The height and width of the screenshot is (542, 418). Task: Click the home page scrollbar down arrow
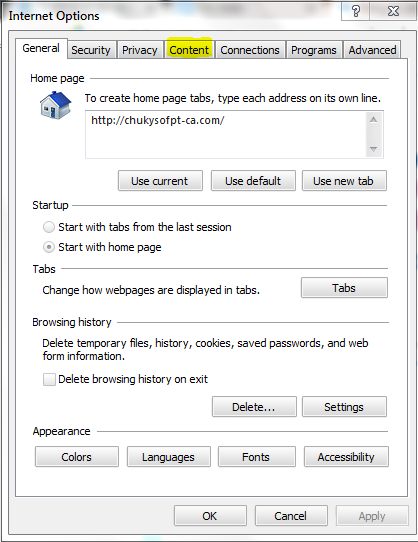point(373,149)
